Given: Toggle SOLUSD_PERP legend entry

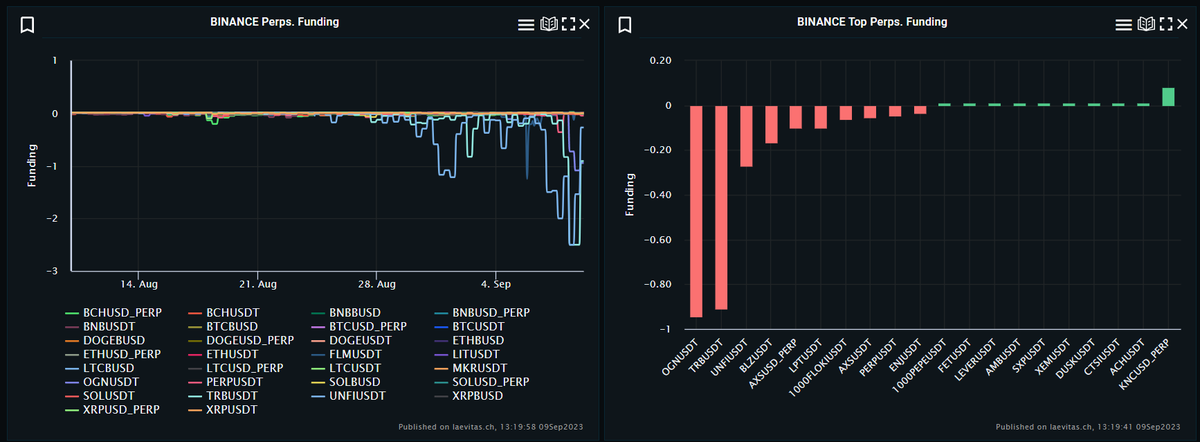Looking at the screenshot, I should [481, 382].
